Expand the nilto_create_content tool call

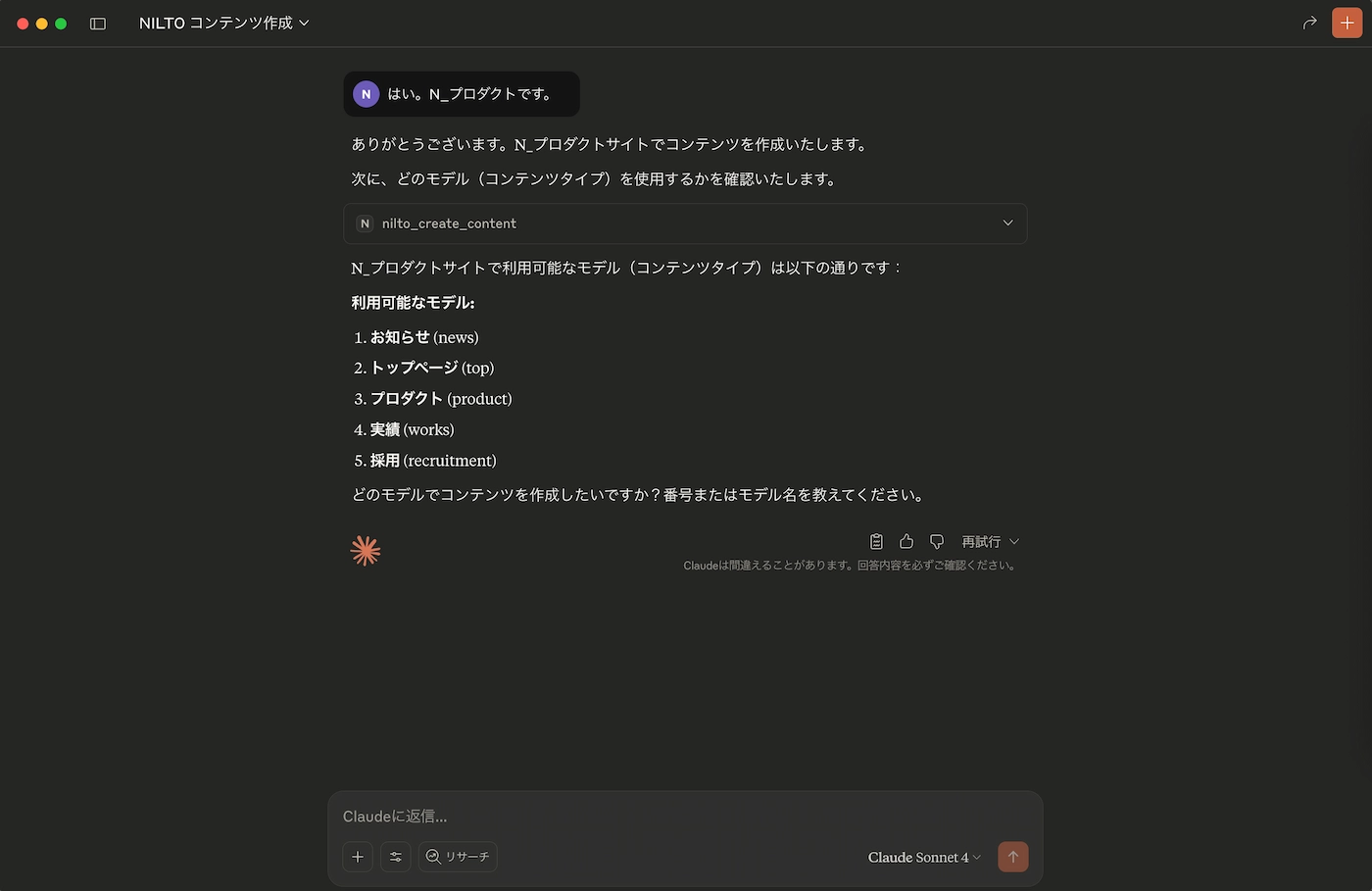click(x=685, y=223)
